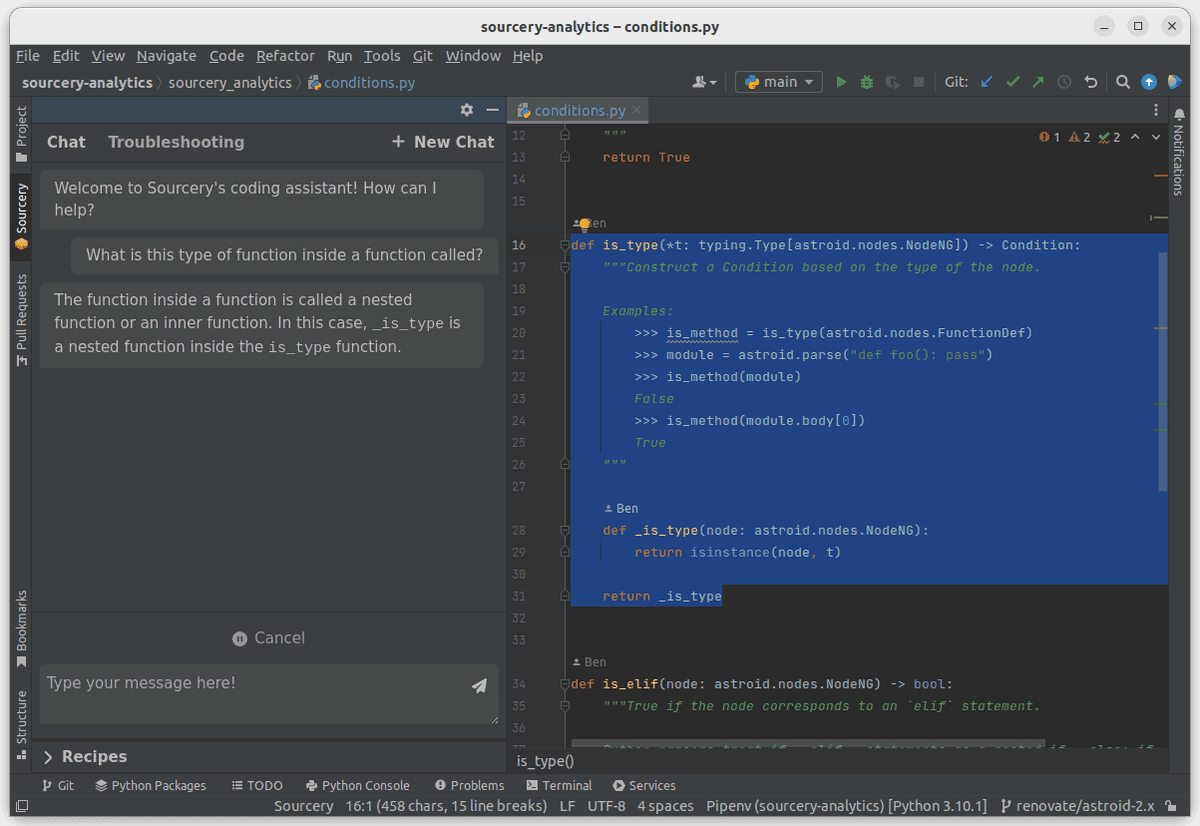The height and width of the screenshot is (826, 1200).
Task: Open the Refactor menu
Action: (x=285, y=56)
